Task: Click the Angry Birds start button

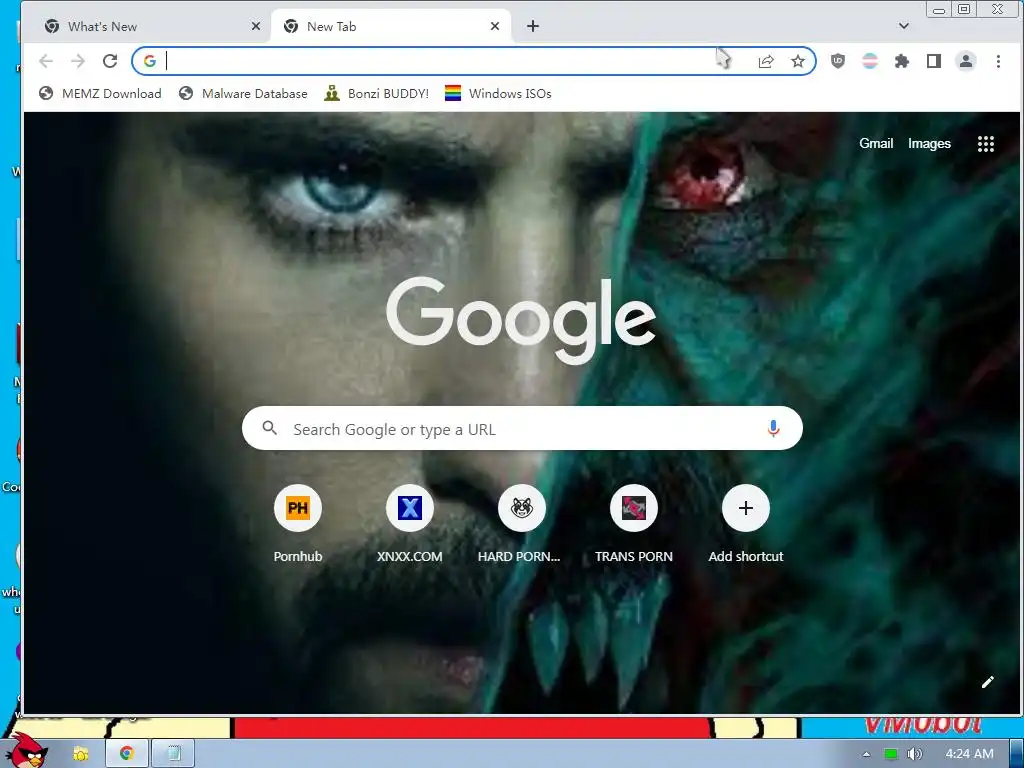Action: point(27,750)
